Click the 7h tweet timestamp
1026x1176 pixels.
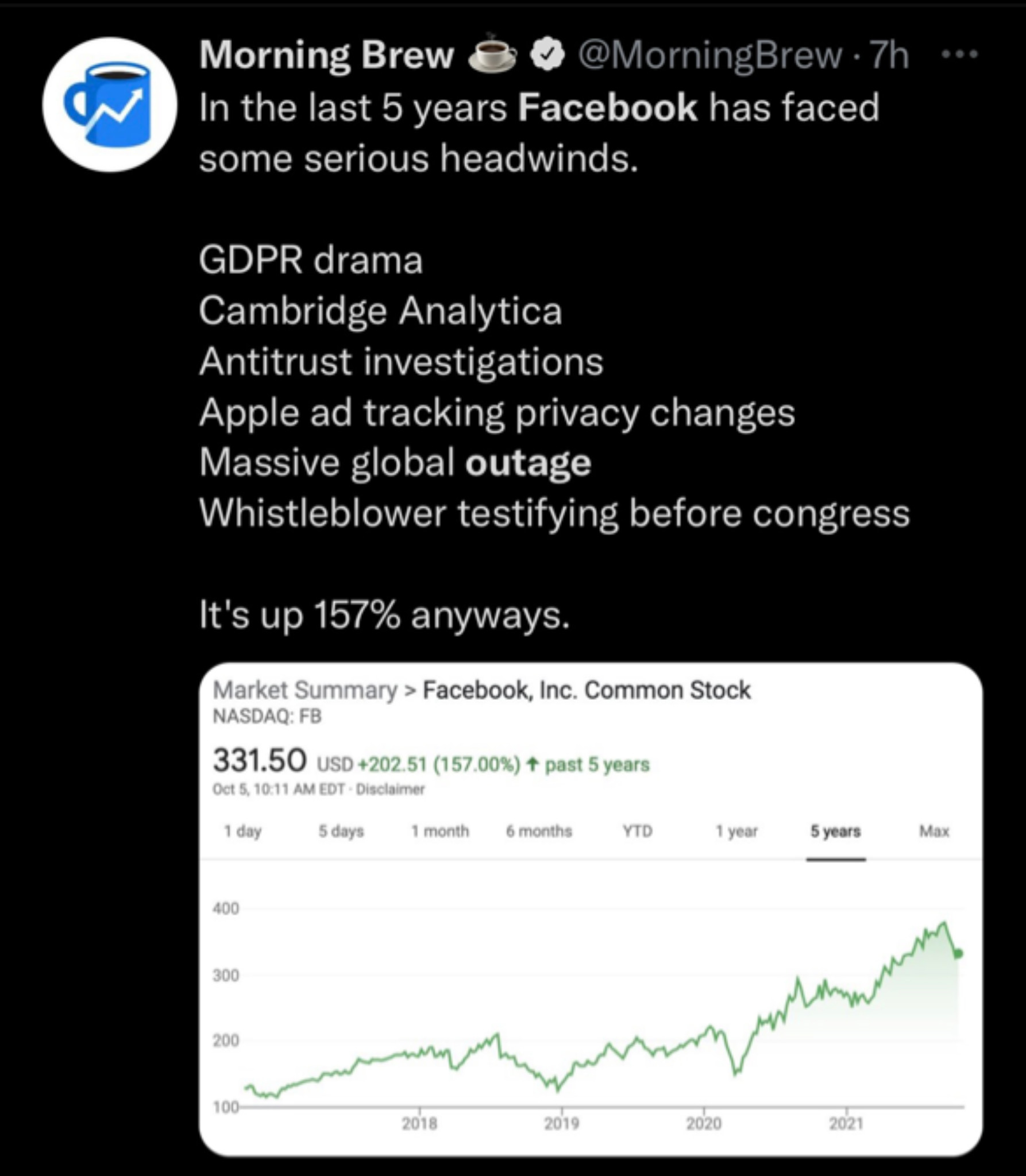[x=889, y=55]
